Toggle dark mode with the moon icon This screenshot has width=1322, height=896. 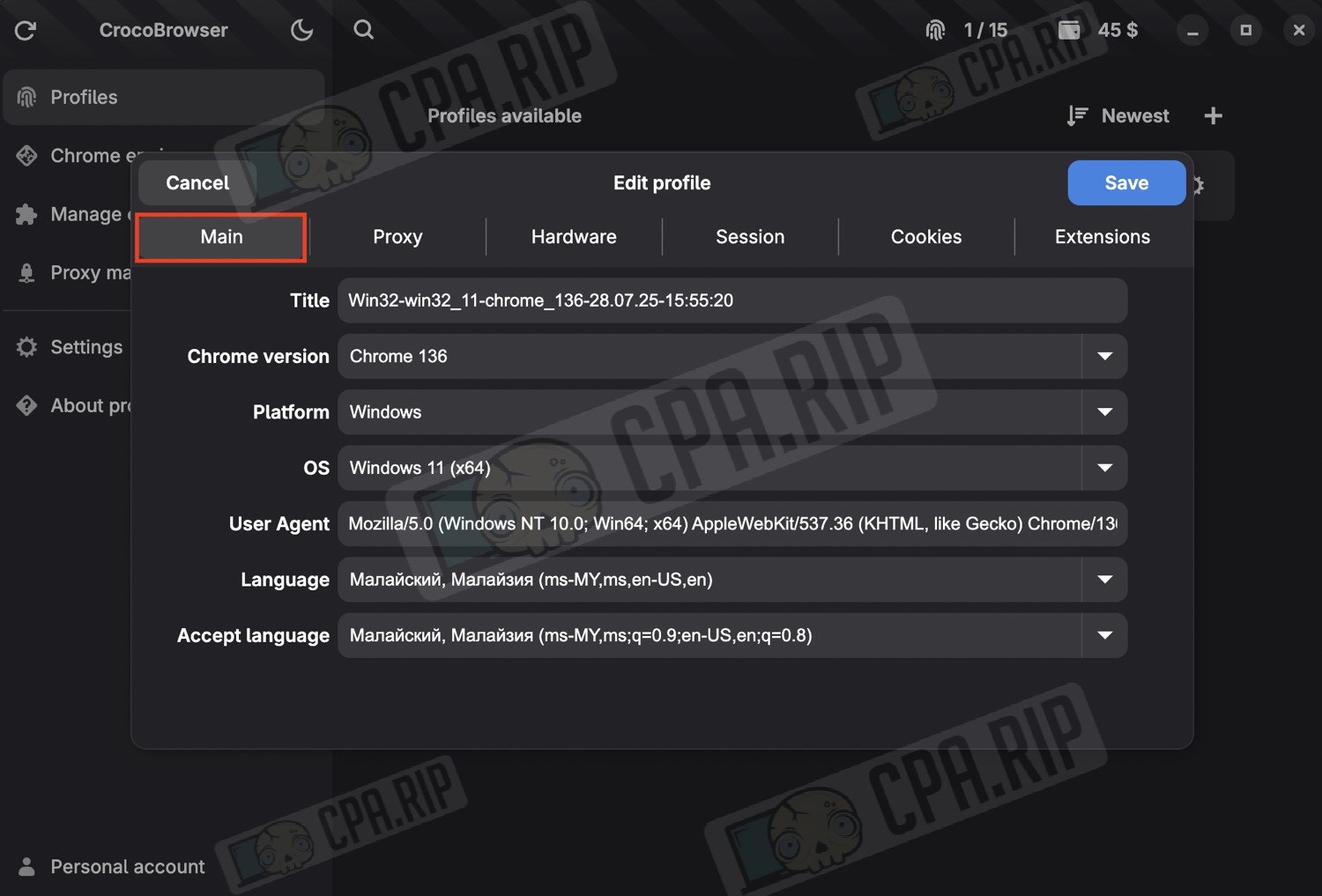tap(301, 31)
